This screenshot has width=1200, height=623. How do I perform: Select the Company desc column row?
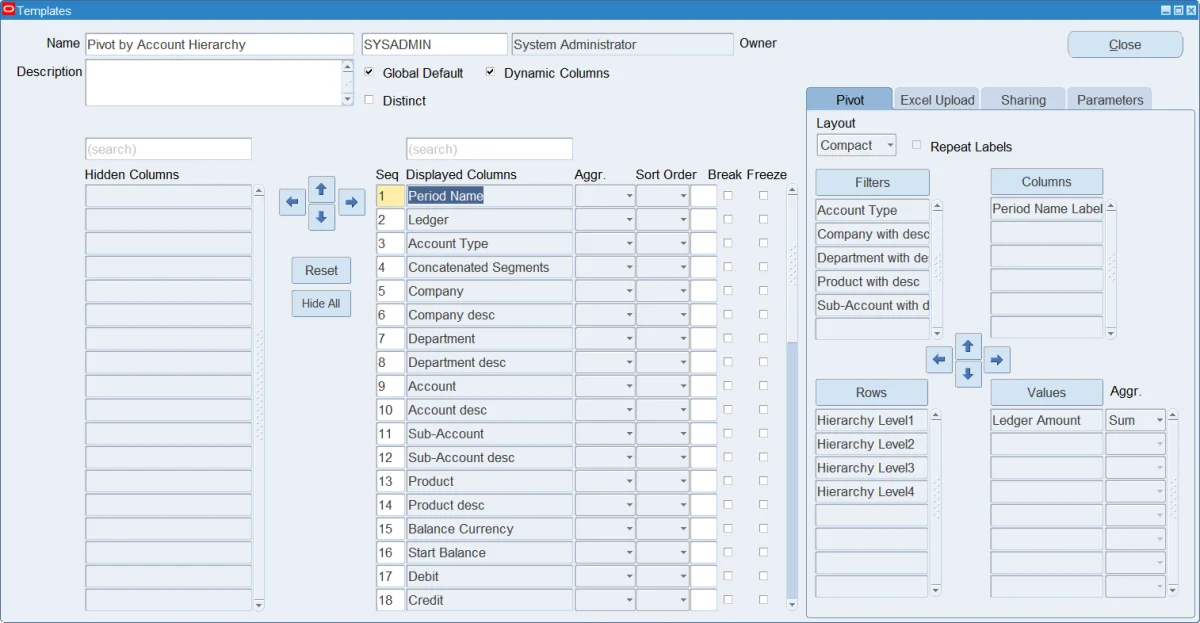click(x=489, y=315)
